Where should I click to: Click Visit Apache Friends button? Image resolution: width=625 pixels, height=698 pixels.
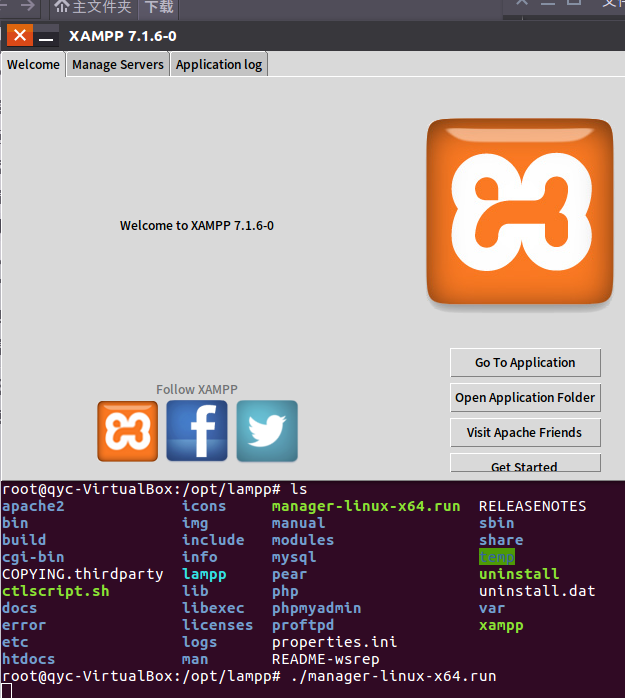click(525, 432)
